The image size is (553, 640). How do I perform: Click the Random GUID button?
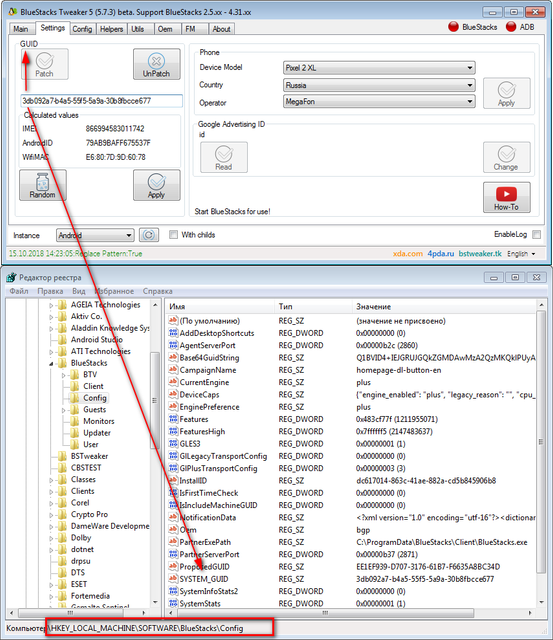click(x=42, y=185)
